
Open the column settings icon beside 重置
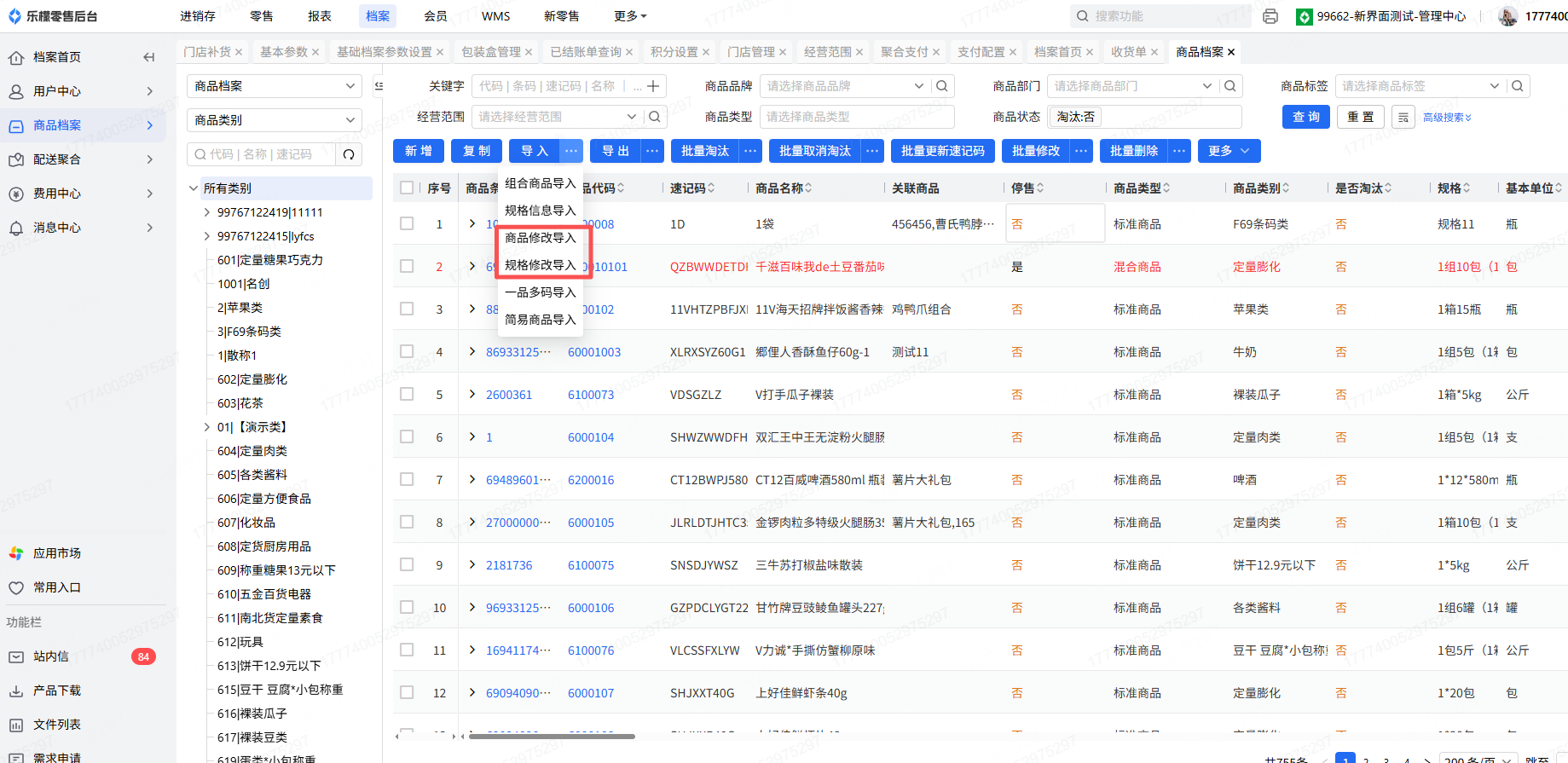(1403, 118)
